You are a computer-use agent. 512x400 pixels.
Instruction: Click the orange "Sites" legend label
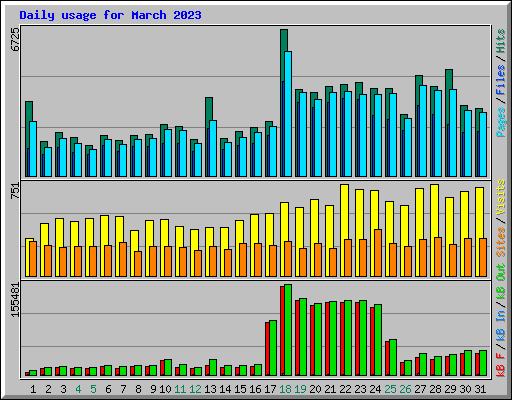[x=501, y=242]
